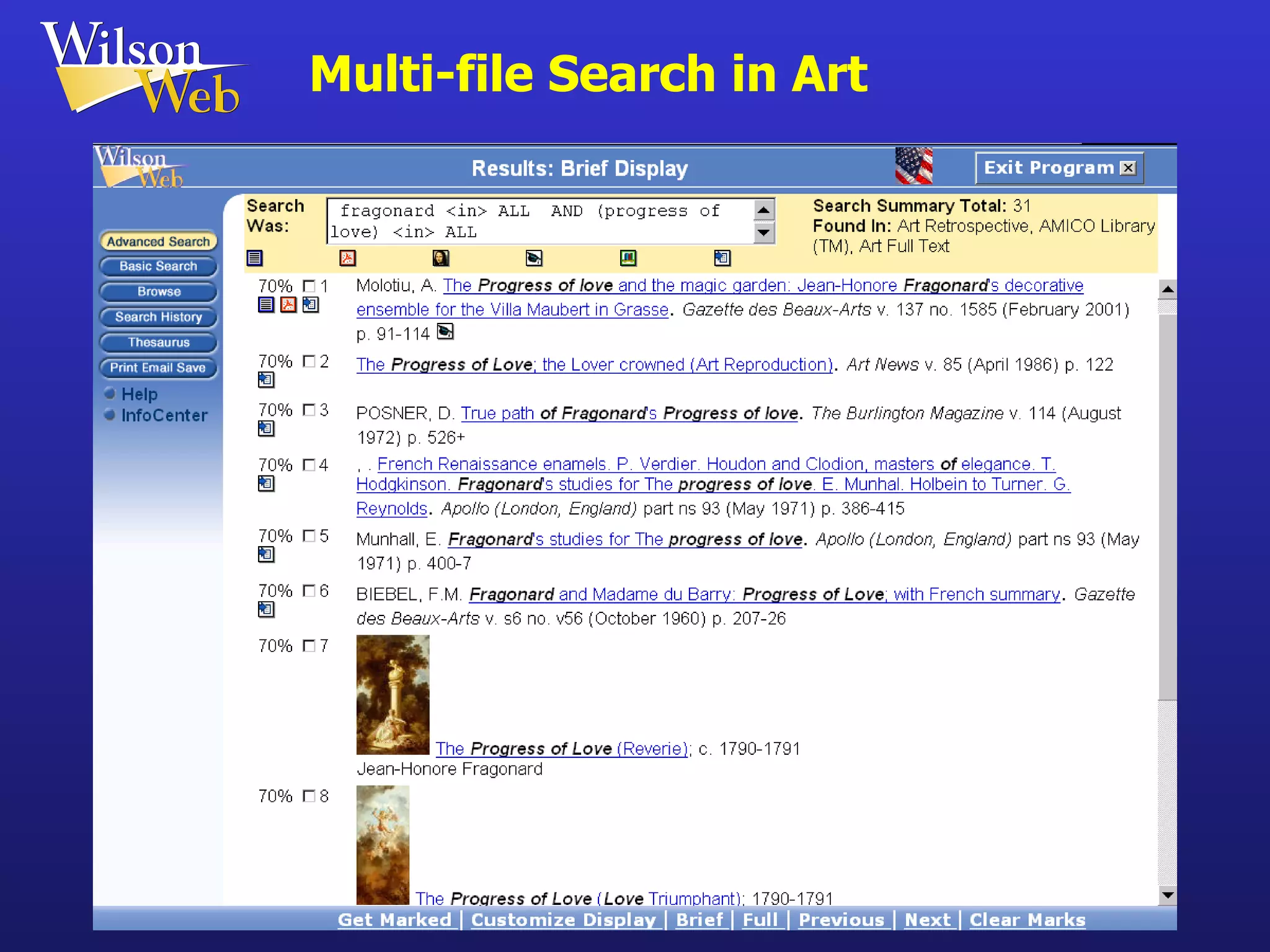Open the Thesaurus from the sidebar
This screenshot has height=952, width=1270.
158,343
